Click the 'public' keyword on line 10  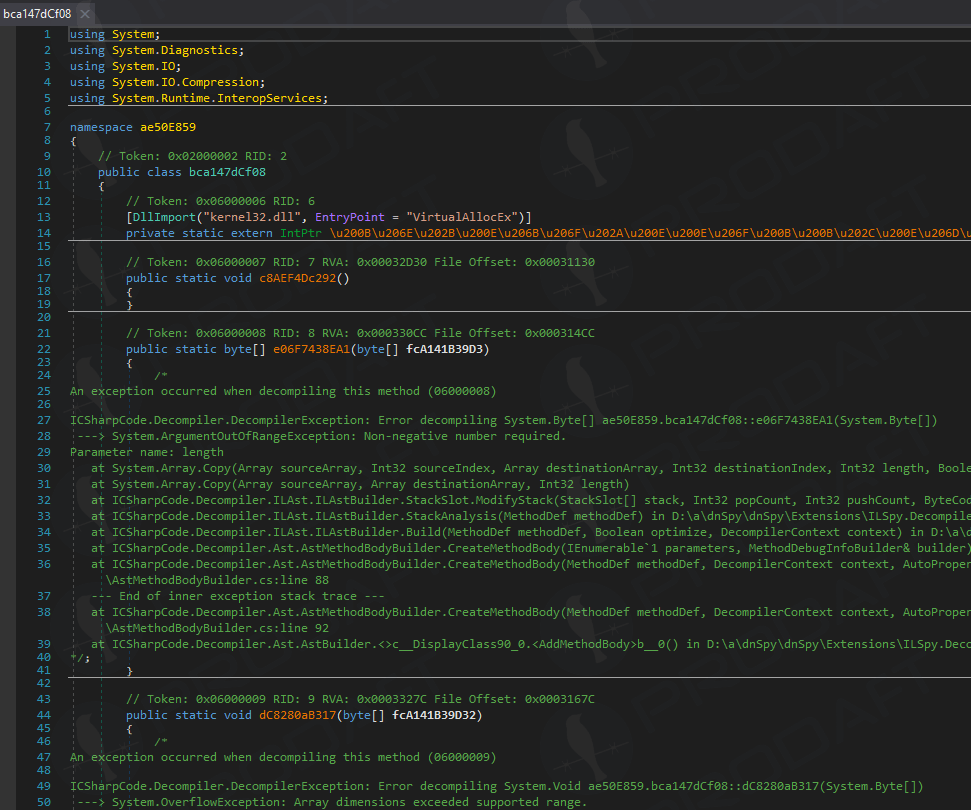[119, 172]
